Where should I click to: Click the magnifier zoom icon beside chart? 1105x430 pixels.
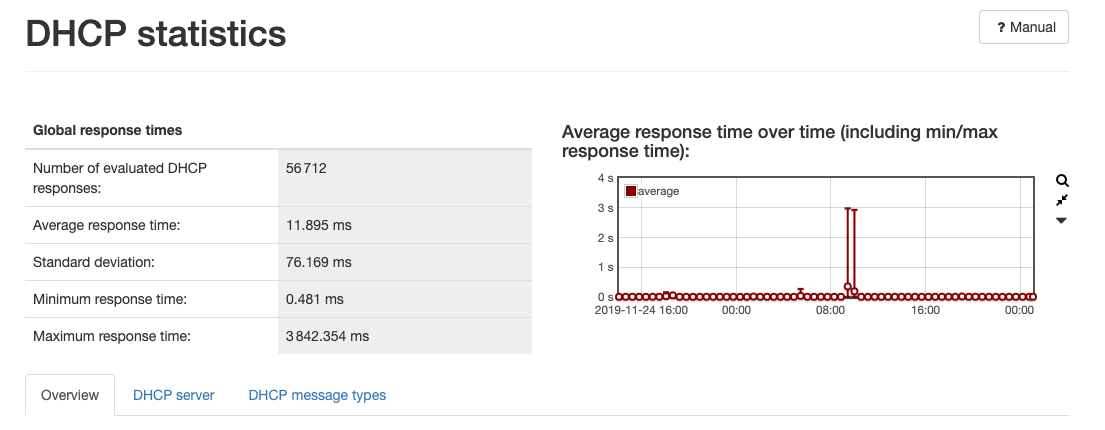pos(1062,181)
